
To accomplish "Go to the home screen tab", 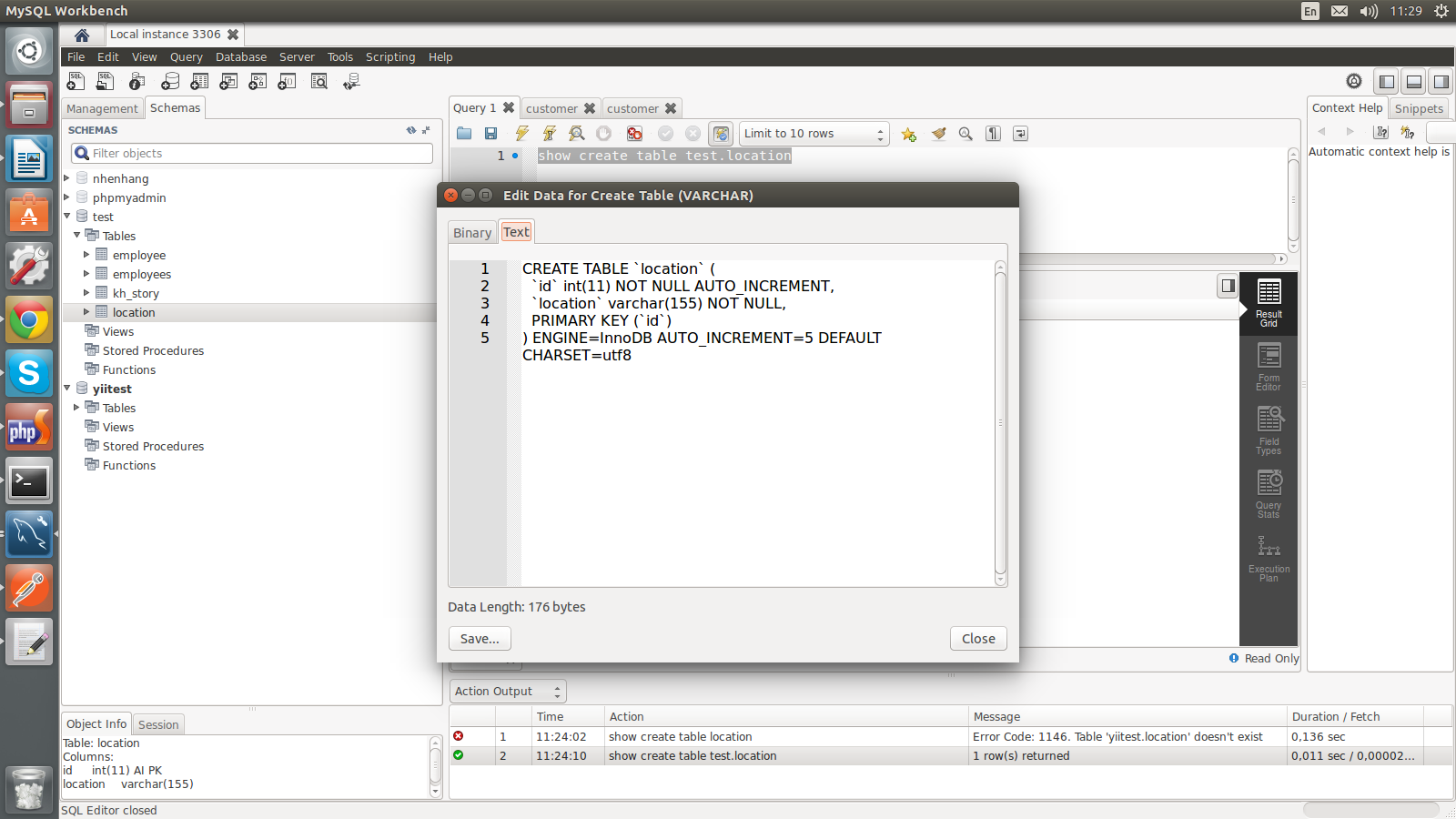I will (82, 35).
